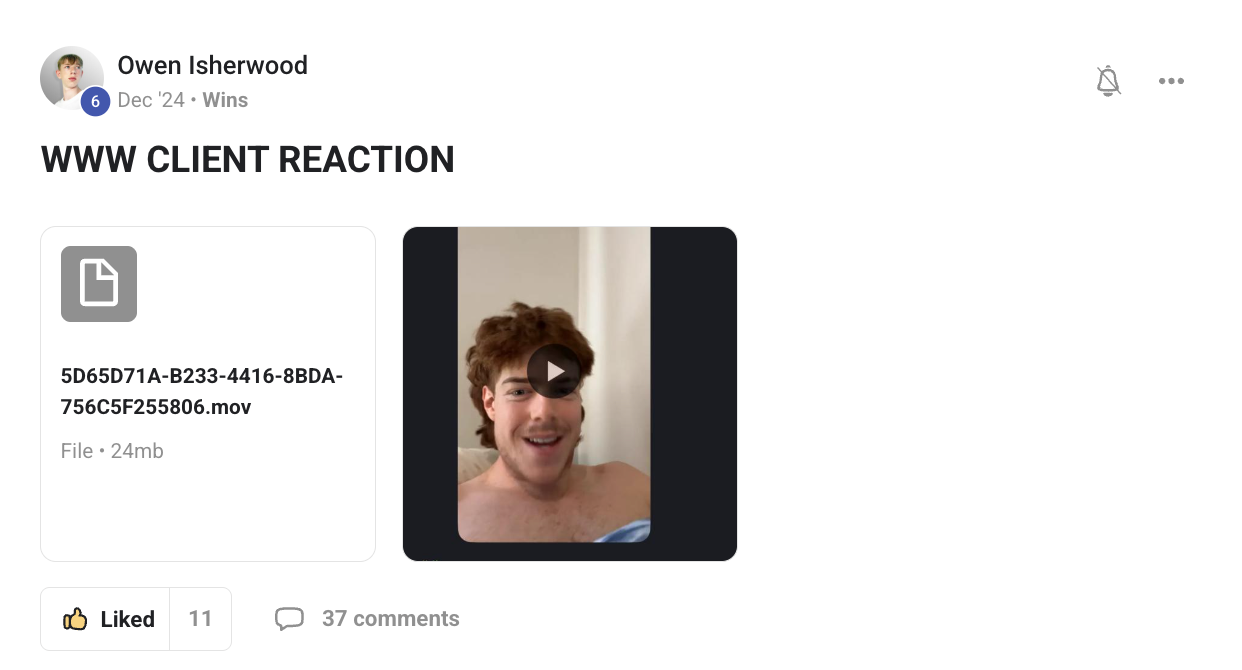This screenshot has width=1242, height=670.
Task: Open the three-dot post options menu
Action: pyautogui.click(x=1171, y=81)
